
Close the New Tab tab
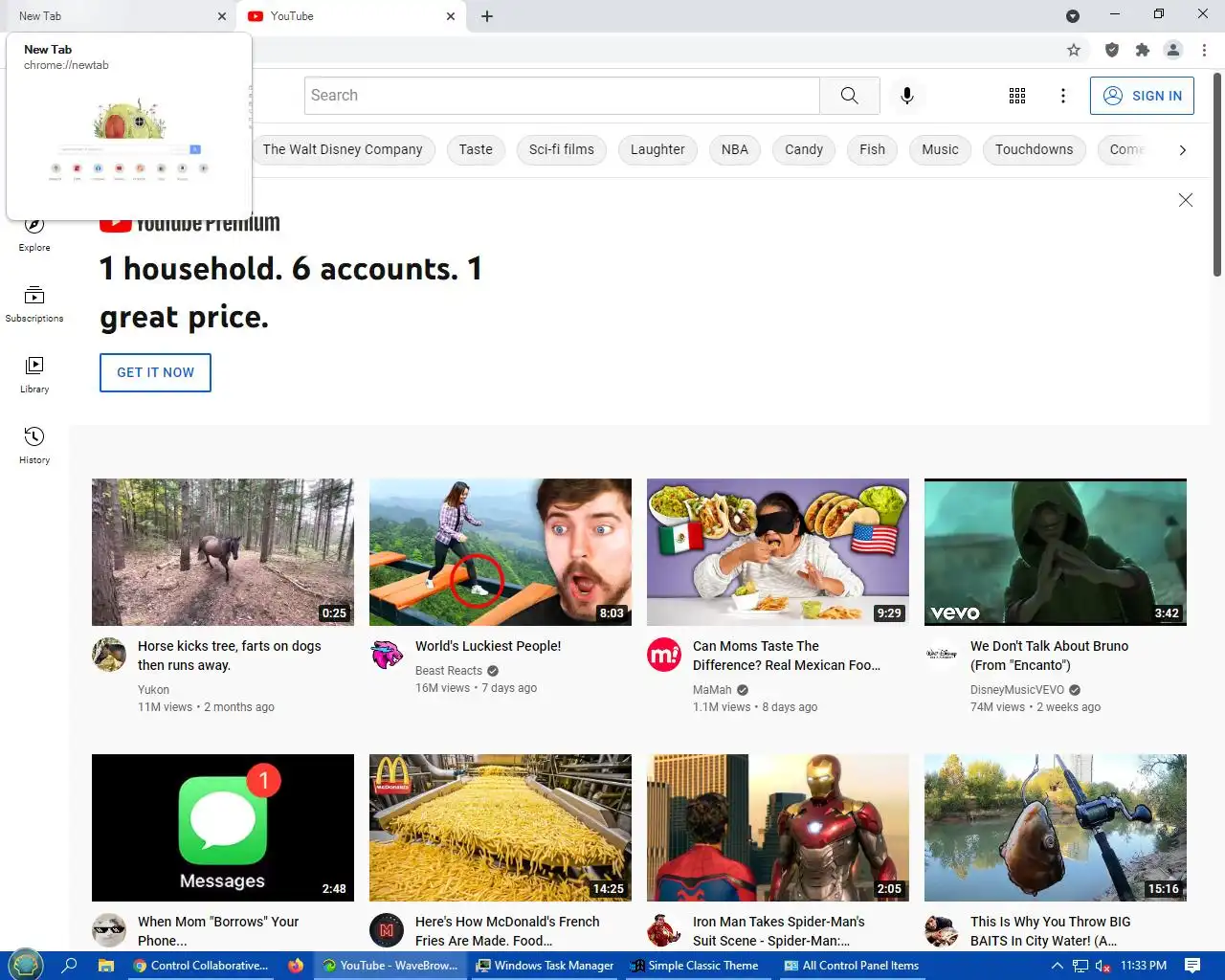(x=222, y=16)
